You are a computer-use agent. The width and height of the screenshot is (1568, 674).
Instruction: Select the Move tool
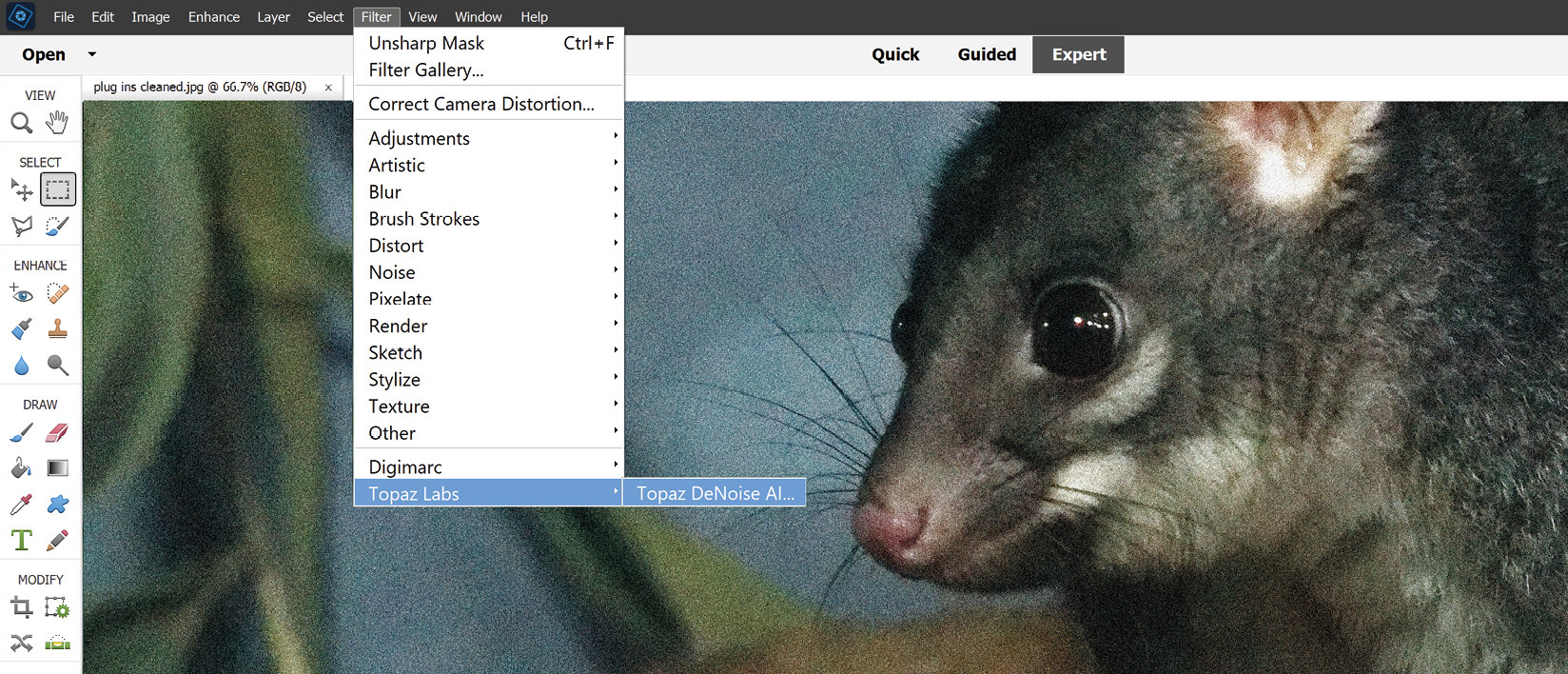pyautogui.click(x=22, y=189)
